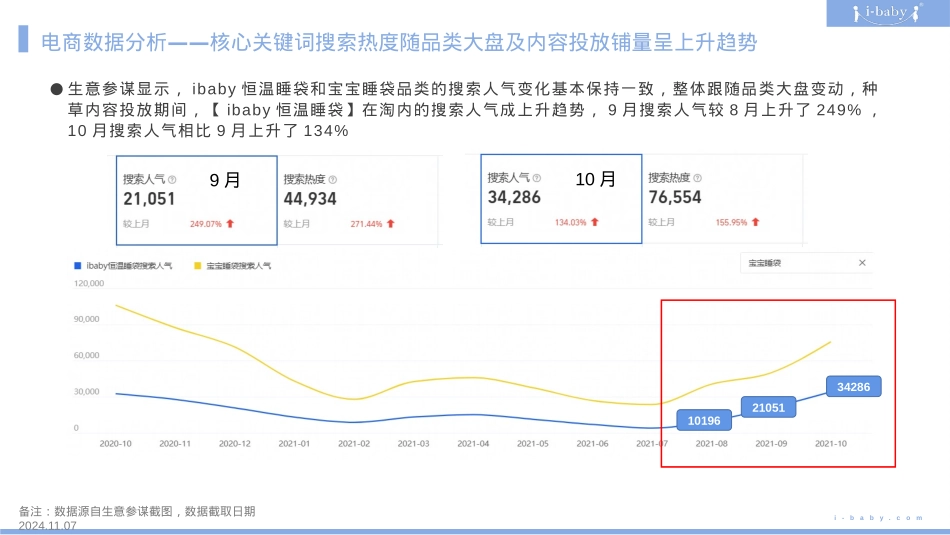The height and width of the screenshot is (535, 950).
Task: Click help icon beside October 搜索热度
Action: tap(697, 178)
